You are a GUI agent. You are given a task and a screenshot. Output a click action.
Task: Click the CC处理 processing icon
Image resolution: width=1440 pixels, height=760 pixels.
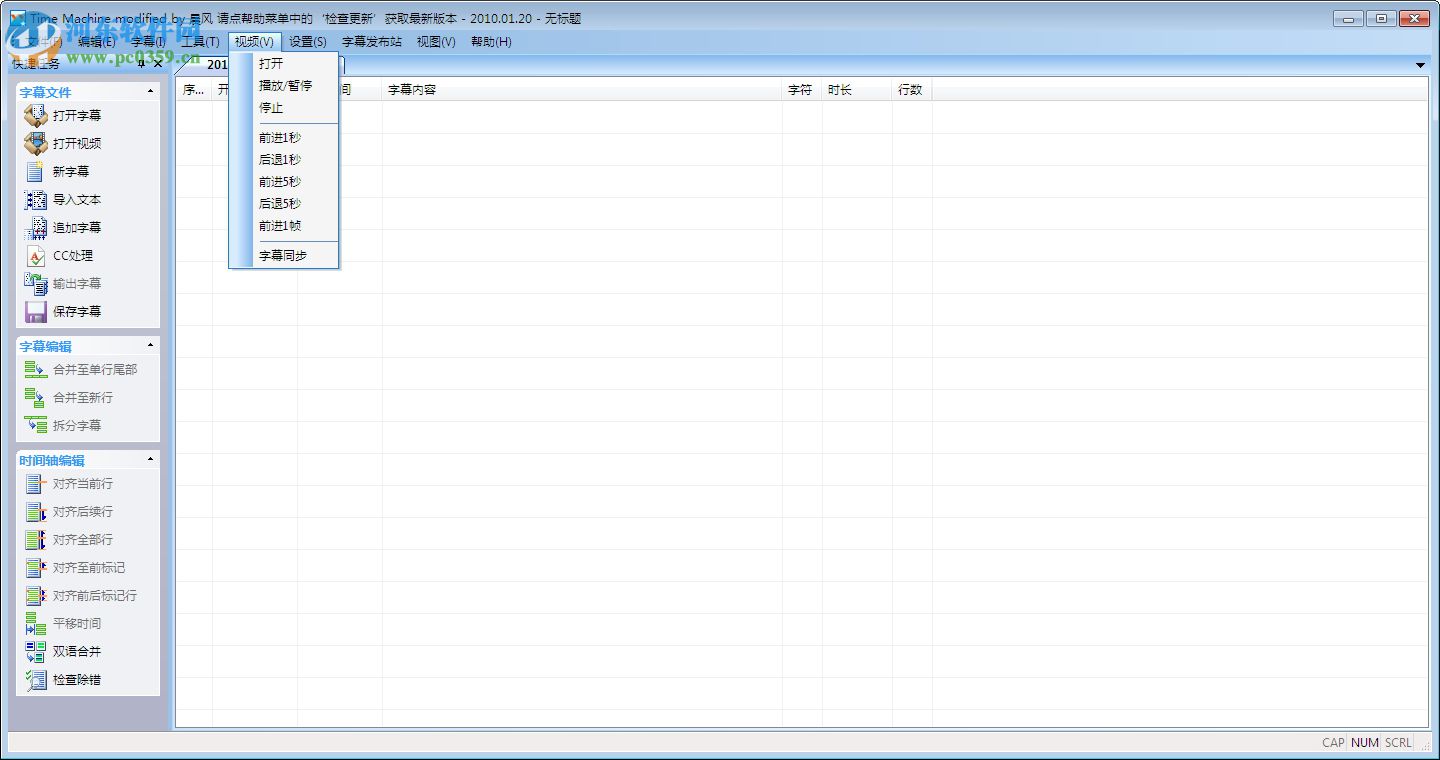point(37,255)
